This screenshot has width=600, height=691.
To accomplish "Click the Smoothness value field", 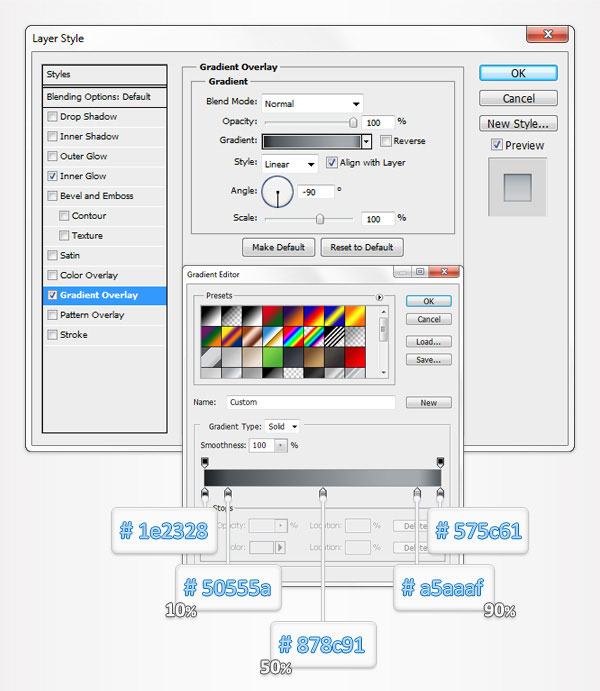I will point(262,446).
